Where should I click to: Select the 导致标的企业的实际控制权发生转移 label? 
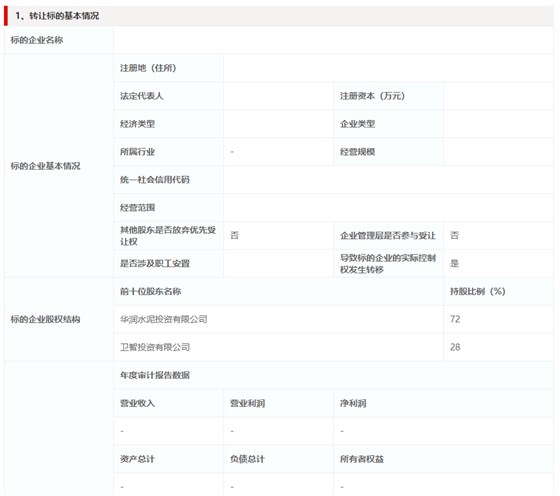point(388,264)
